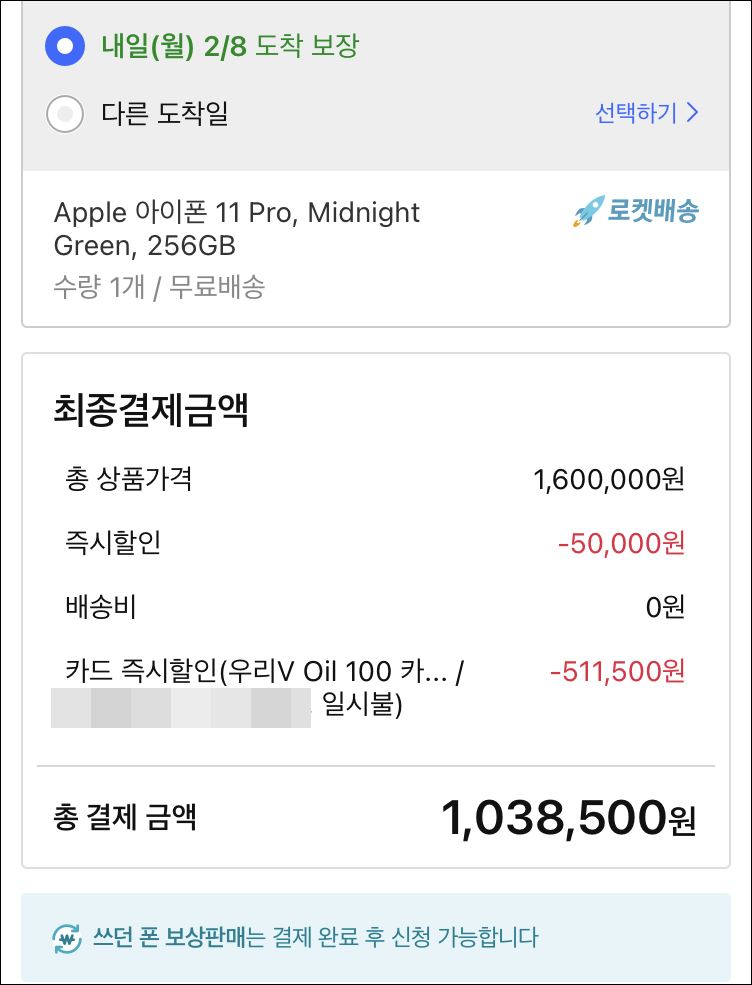Open the 쓰던 폰 보상판매 link
The image size is (752, 985).
click(x=168, y=938)
